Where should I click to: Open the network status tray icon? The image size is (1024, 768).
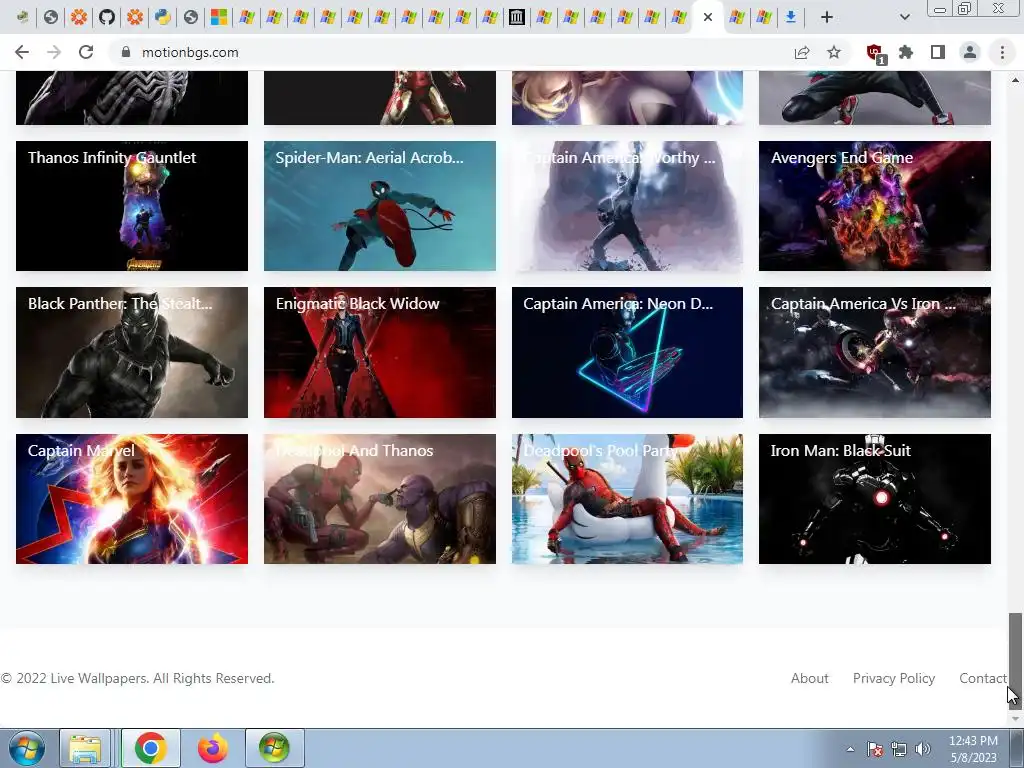899,749
